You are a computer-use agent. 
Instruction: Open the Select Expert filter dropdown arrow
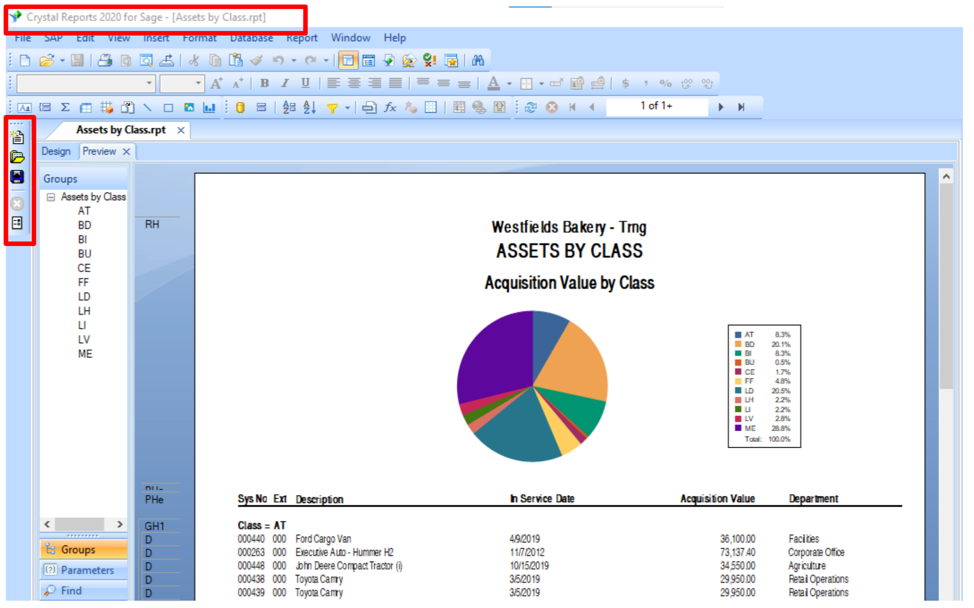[347, 107]
